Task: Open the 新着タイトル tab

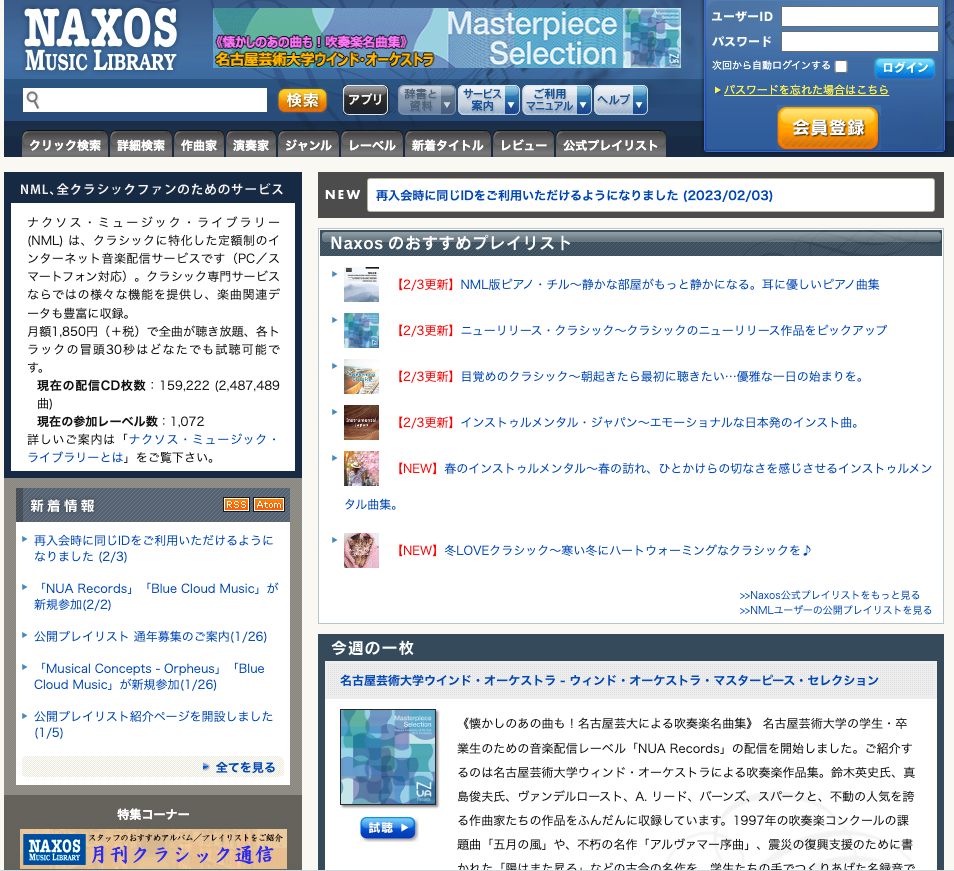Action: [x=448, y=145]
